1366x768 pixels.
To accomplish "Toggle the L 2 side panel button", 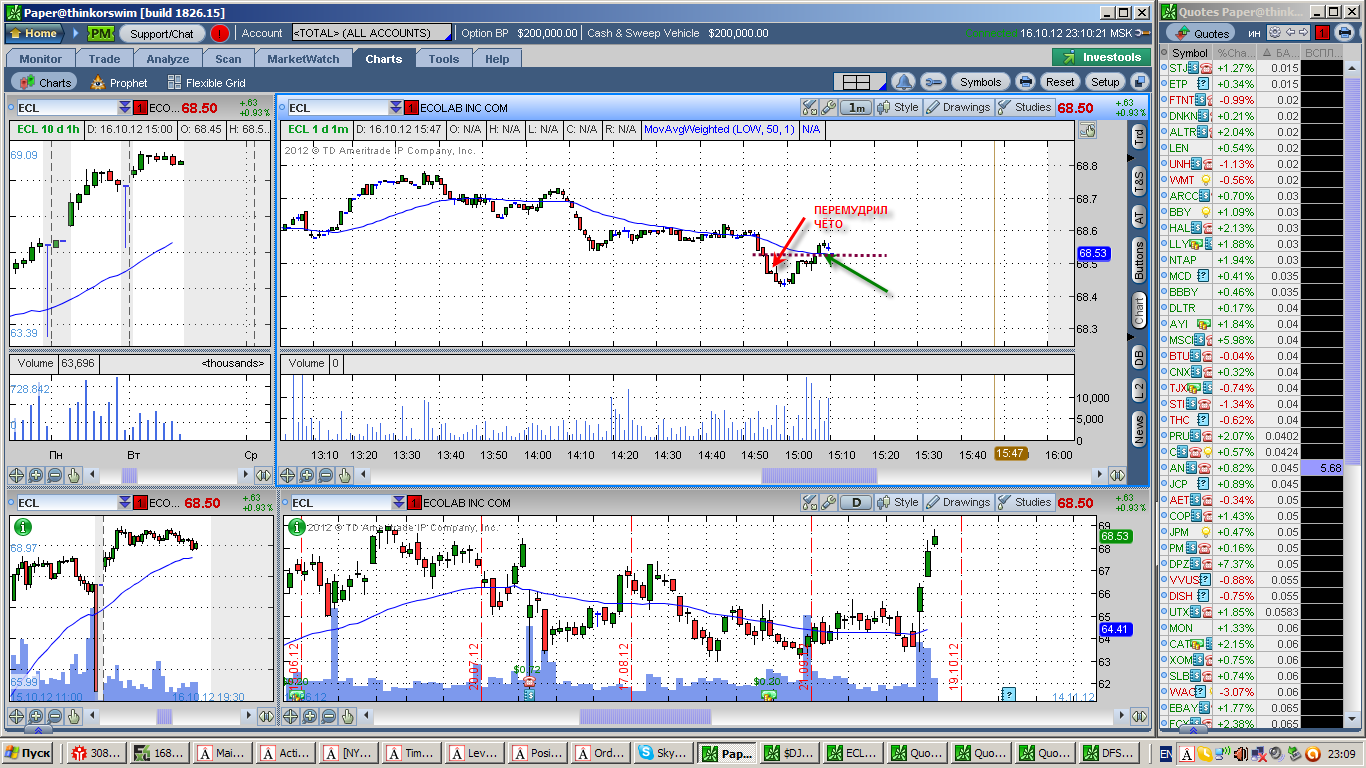I will tap(1138, 391).
